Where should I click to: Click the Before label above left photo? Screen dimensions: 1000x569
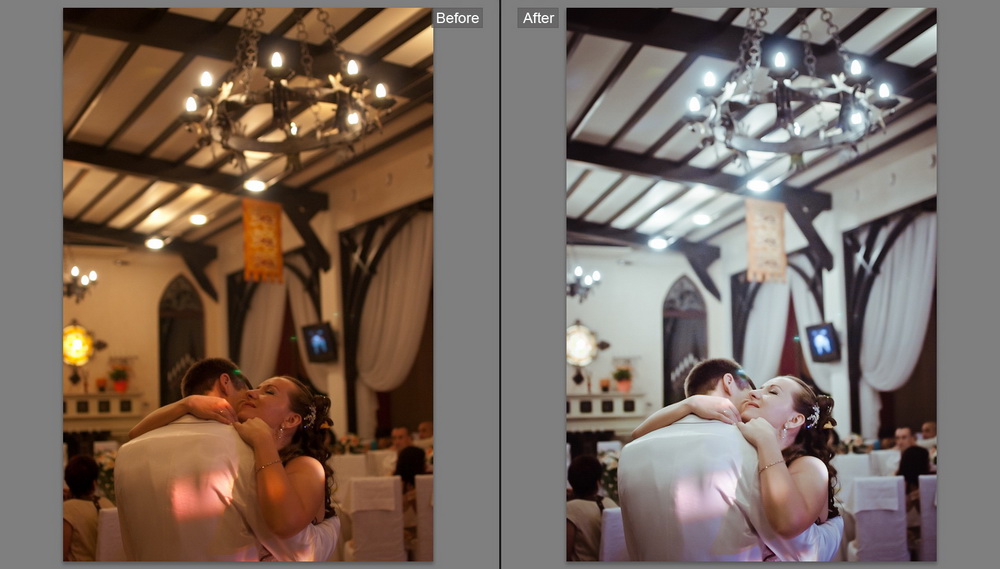pos(457,18)
